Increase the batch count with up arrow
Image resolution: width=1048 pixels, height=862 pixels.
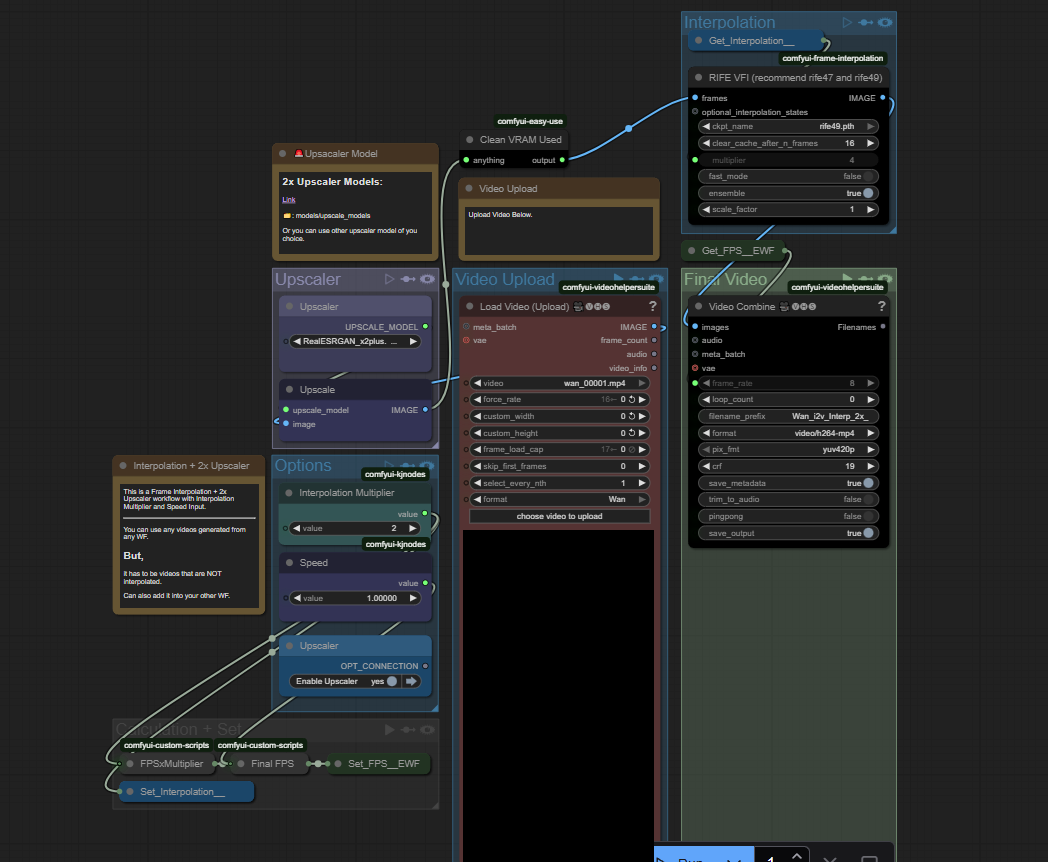(797, 855)
